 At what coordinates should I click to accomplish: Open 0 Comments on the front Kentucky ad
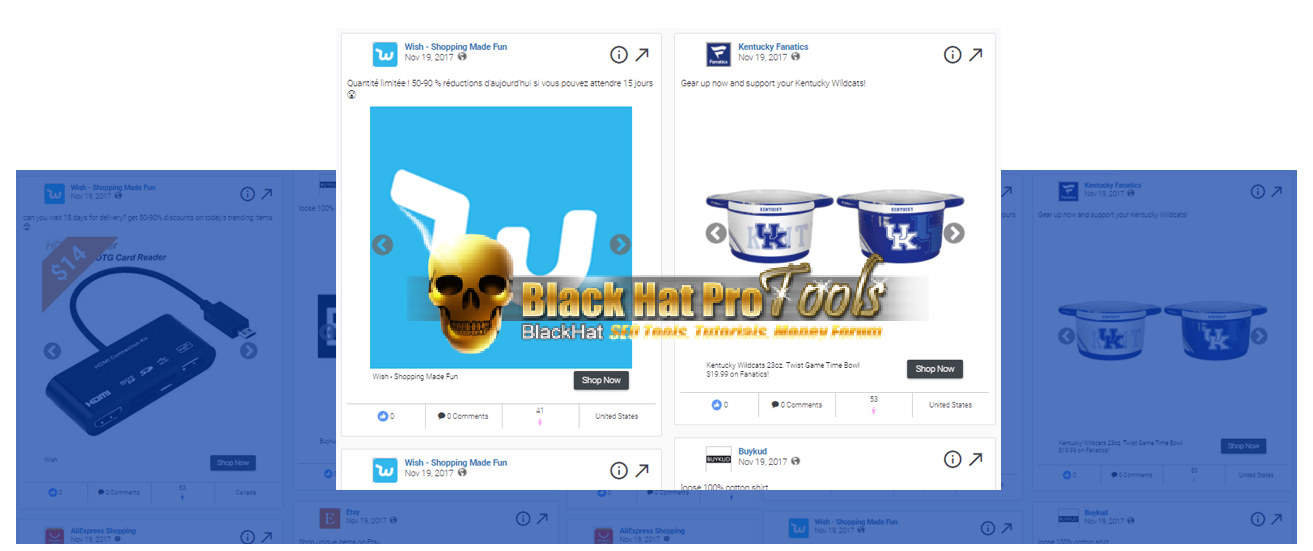point(796,405)
